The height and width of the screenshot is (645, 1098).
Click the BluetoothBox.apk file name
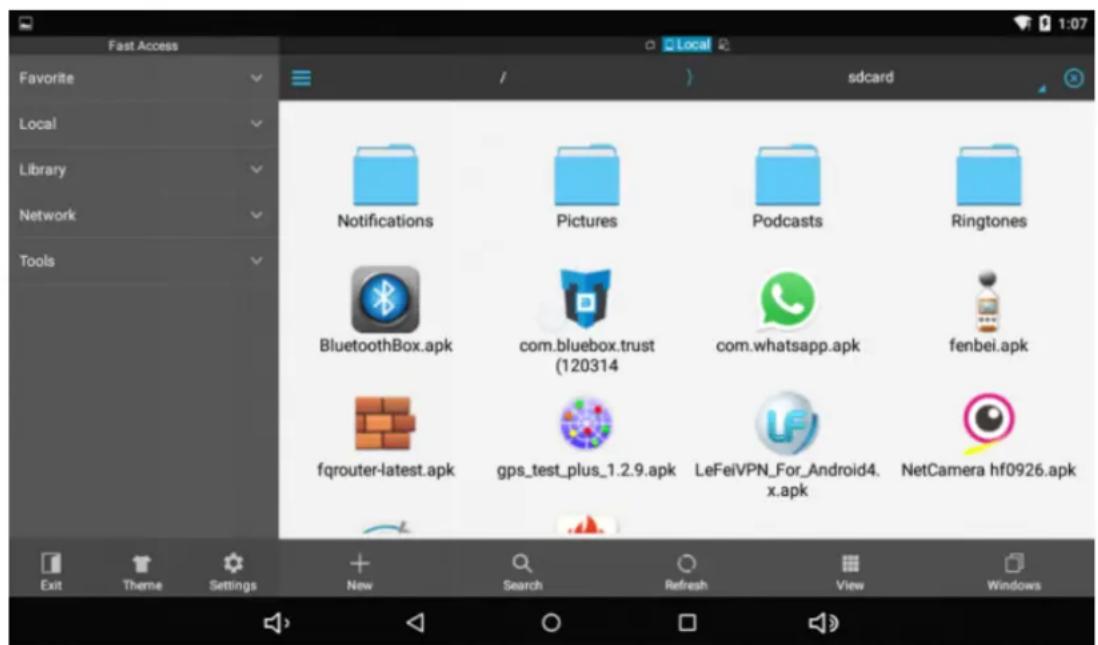click(386, 345)
